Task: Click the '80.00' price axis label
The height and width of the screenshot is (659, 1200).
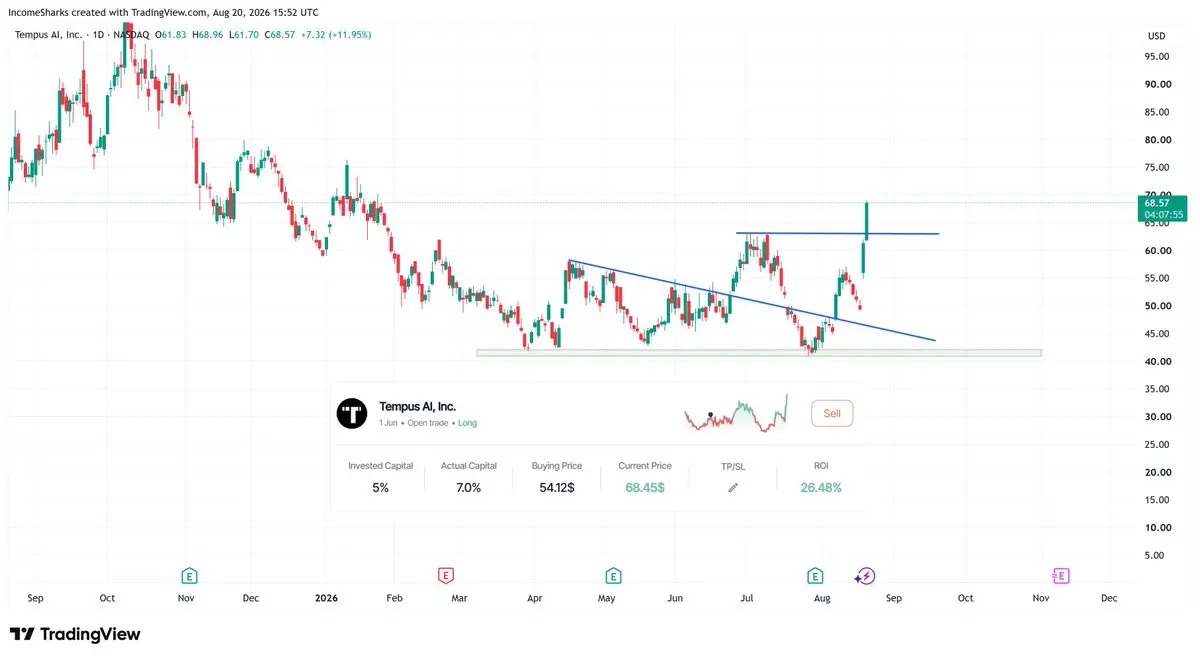Action: [x=1158, y=140]
